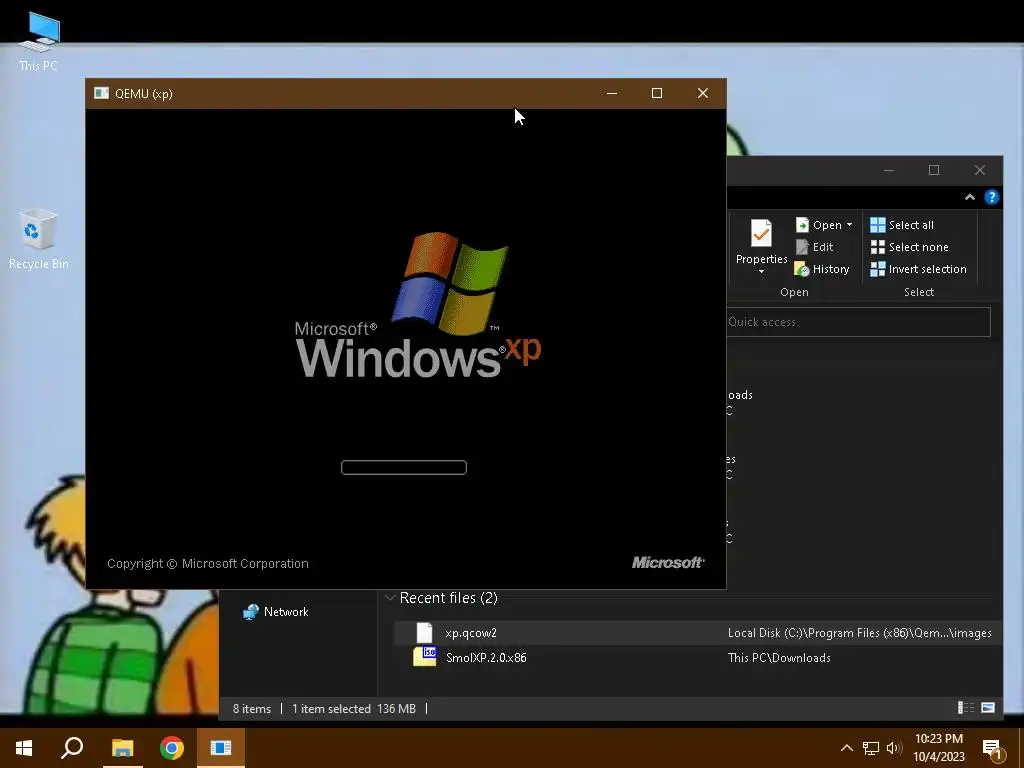Click the Quick access search field
The width and height of the screenshot is (1024, 768).
click(x=858, y=322)
